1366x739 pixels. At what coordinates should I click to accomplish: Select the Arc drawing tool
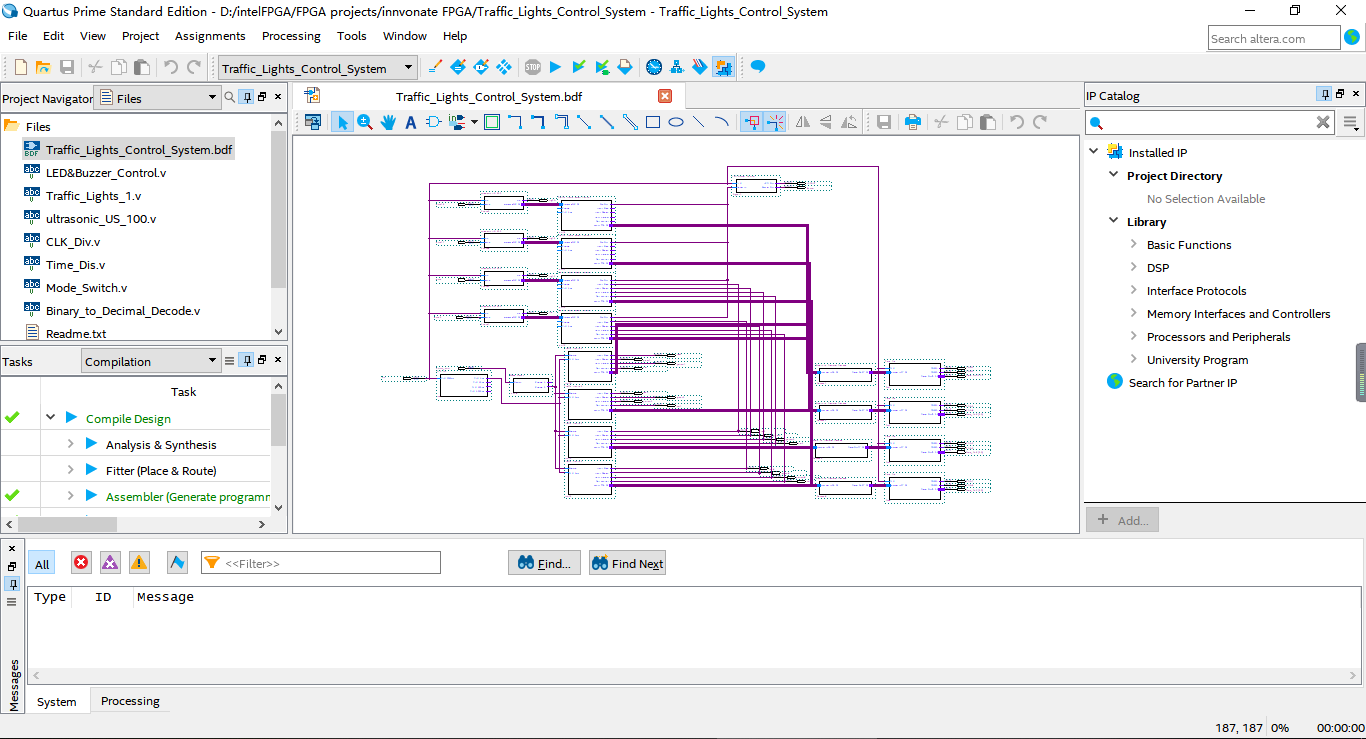click(722, 122)
